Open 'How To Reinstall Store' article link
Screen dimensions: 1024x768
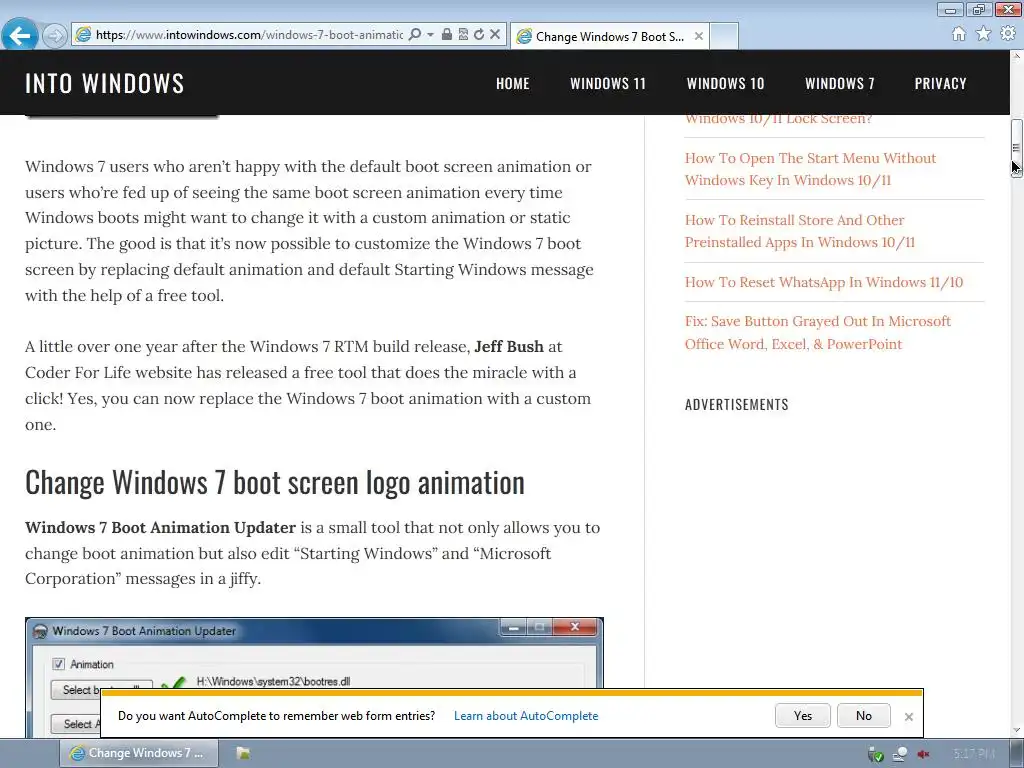(x=799, y=231)
